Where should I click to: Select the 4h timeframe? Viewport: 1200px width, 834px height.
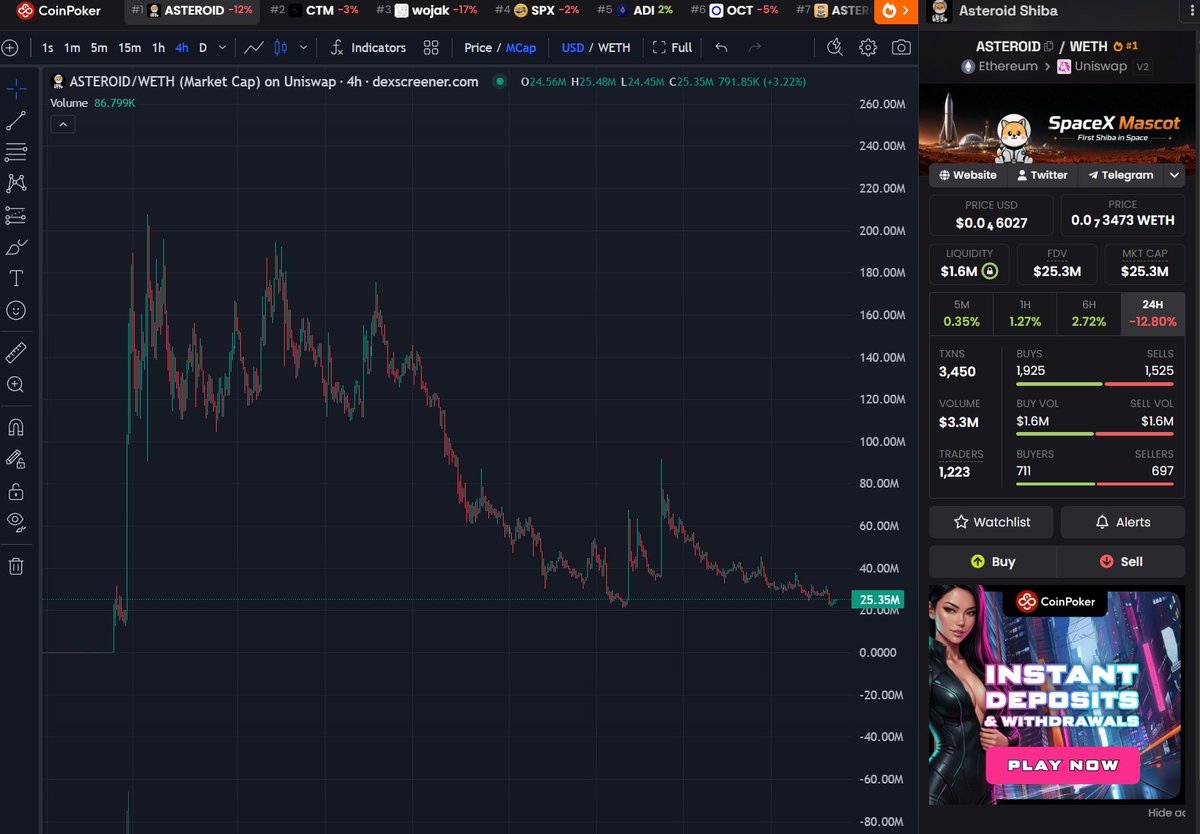(181, 47)
